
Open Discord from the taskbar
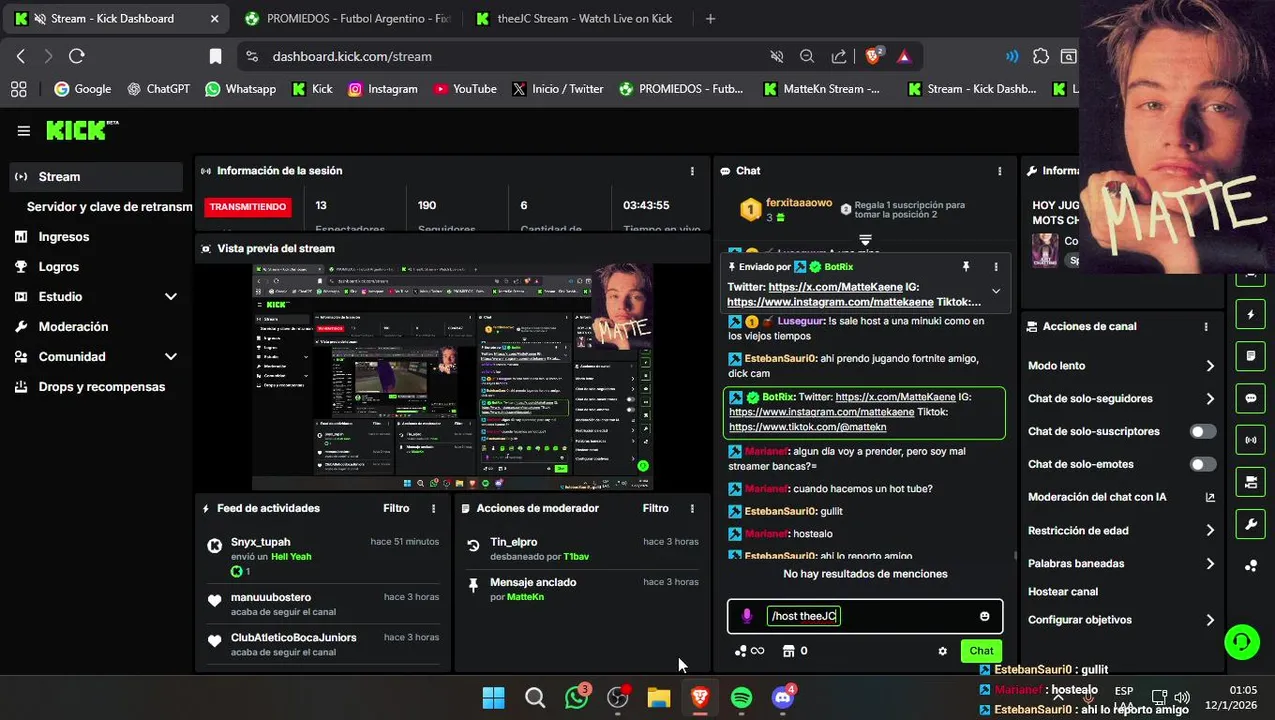coord(783,698)
